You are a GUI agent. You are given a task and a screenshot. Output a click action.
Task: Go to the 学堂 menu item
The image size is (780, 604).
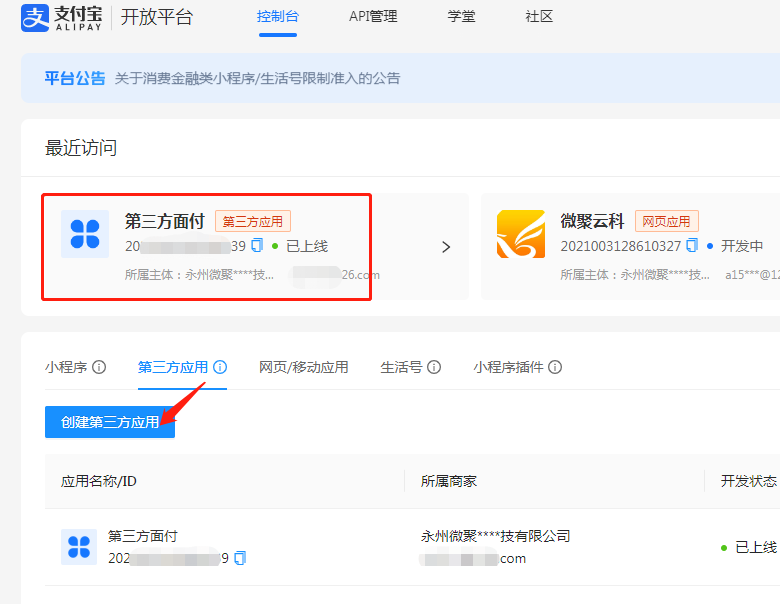click(461, 16)
